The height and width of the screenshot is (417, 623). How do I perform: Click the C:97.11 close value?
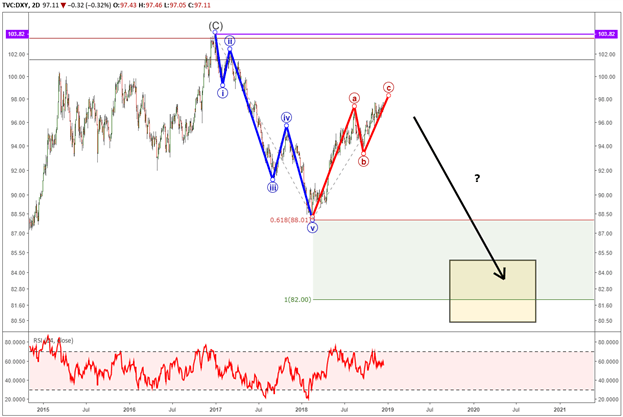coord(199,5)
